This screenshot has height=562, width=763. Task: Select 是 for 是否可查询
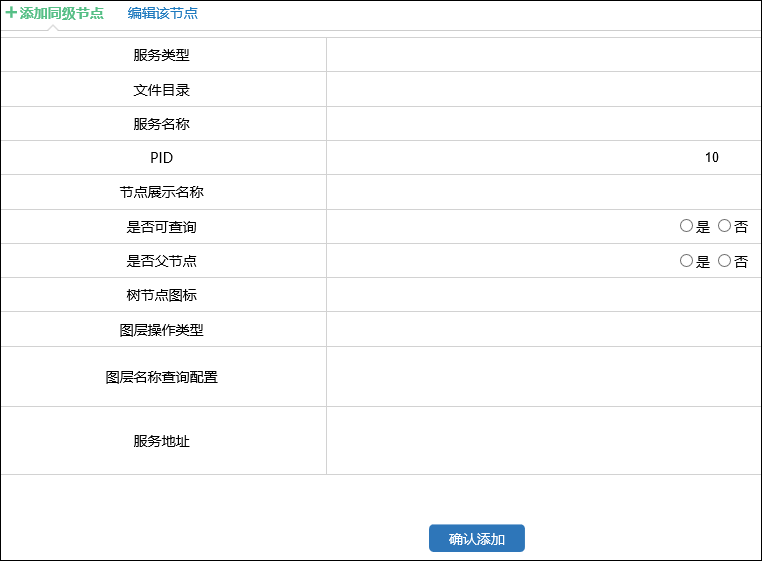686,226
